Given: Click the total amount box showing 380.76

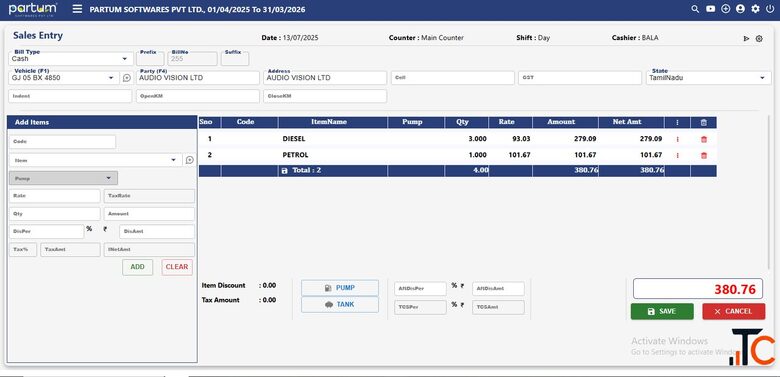Looking at the screenshot, I should point(698,289).
